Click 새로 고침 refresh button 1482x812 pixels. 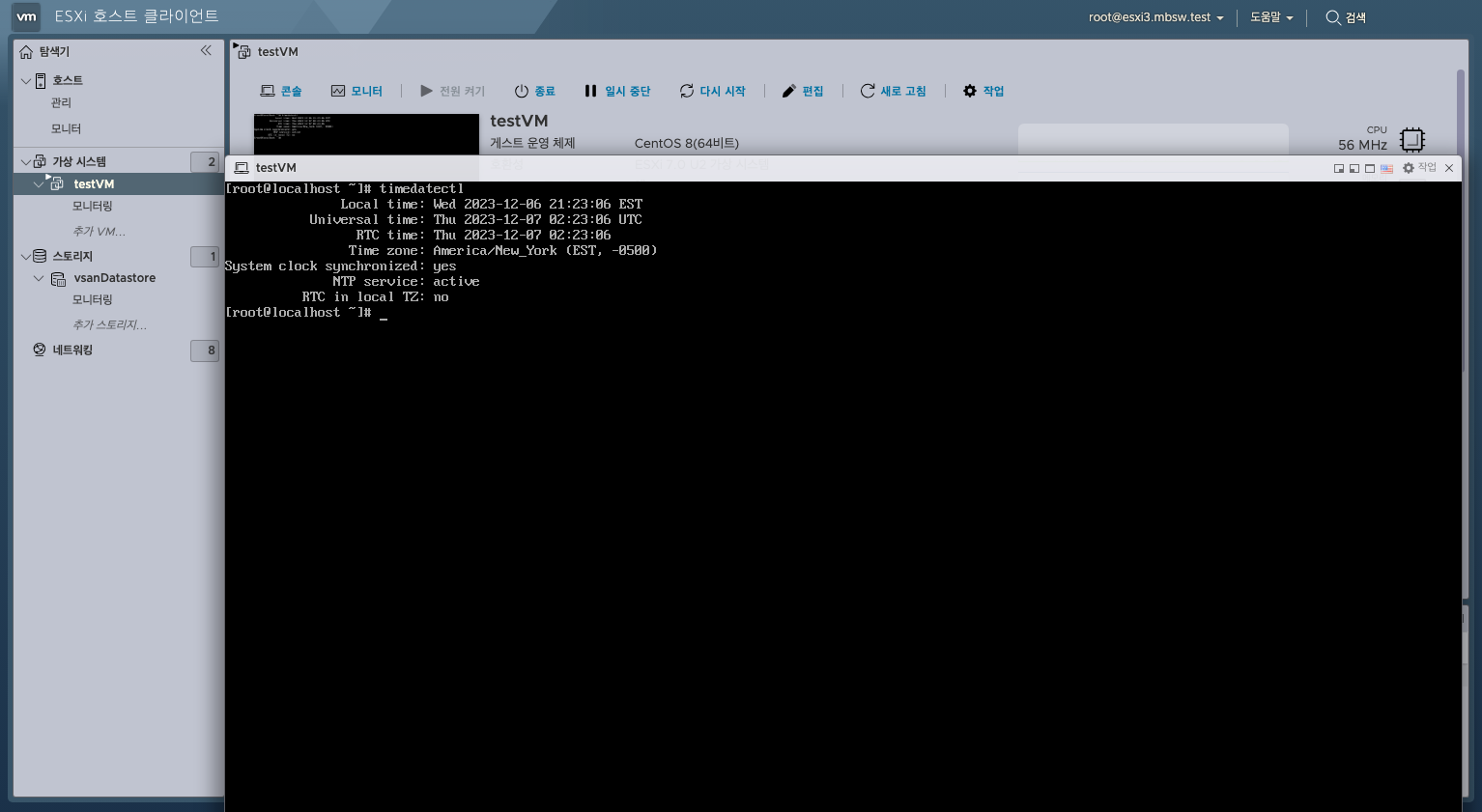click(x=893, y=91)
